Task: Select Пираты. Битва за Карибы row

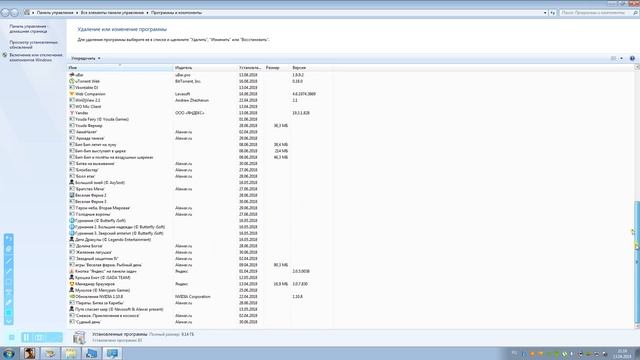Action: click(200, 303)
